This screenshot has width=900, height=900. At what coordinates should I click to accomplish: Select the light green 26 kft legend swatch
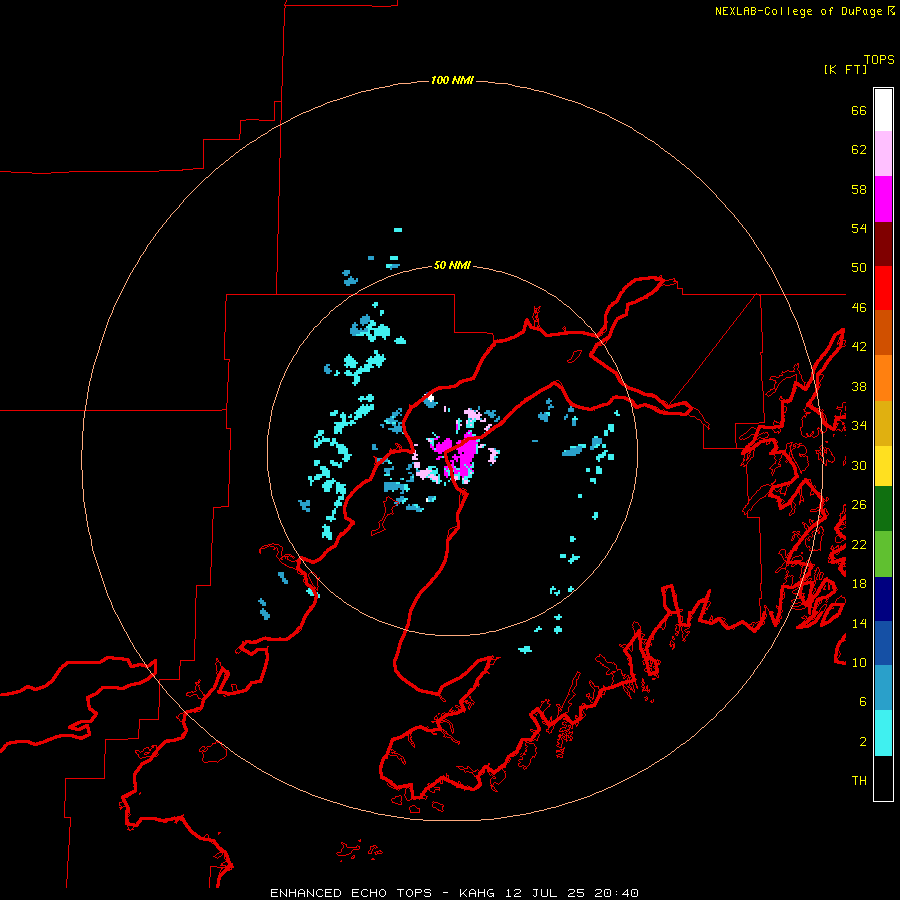(x=883, y=554)
